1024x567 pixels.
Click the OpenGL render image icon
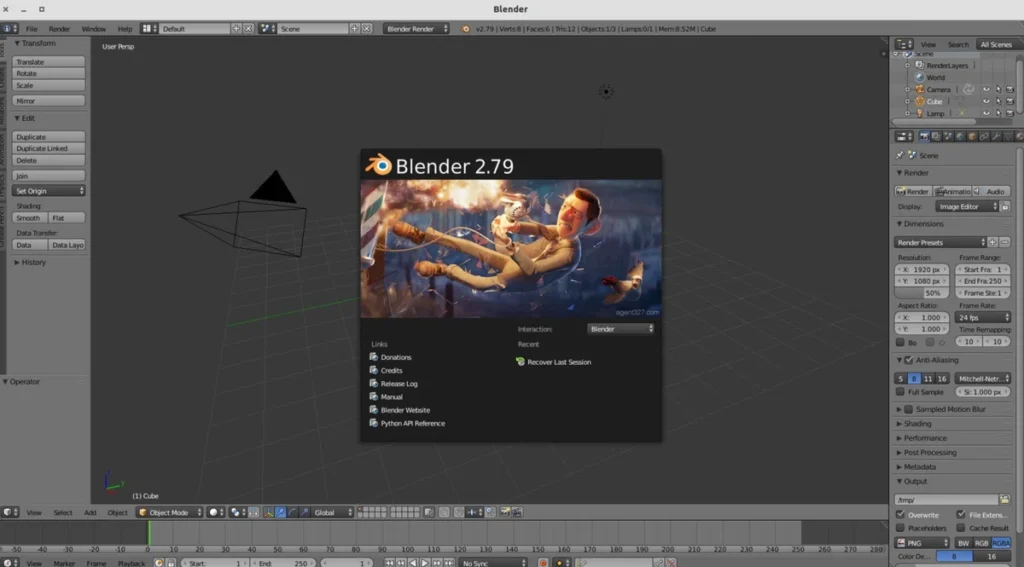[505, 513]
